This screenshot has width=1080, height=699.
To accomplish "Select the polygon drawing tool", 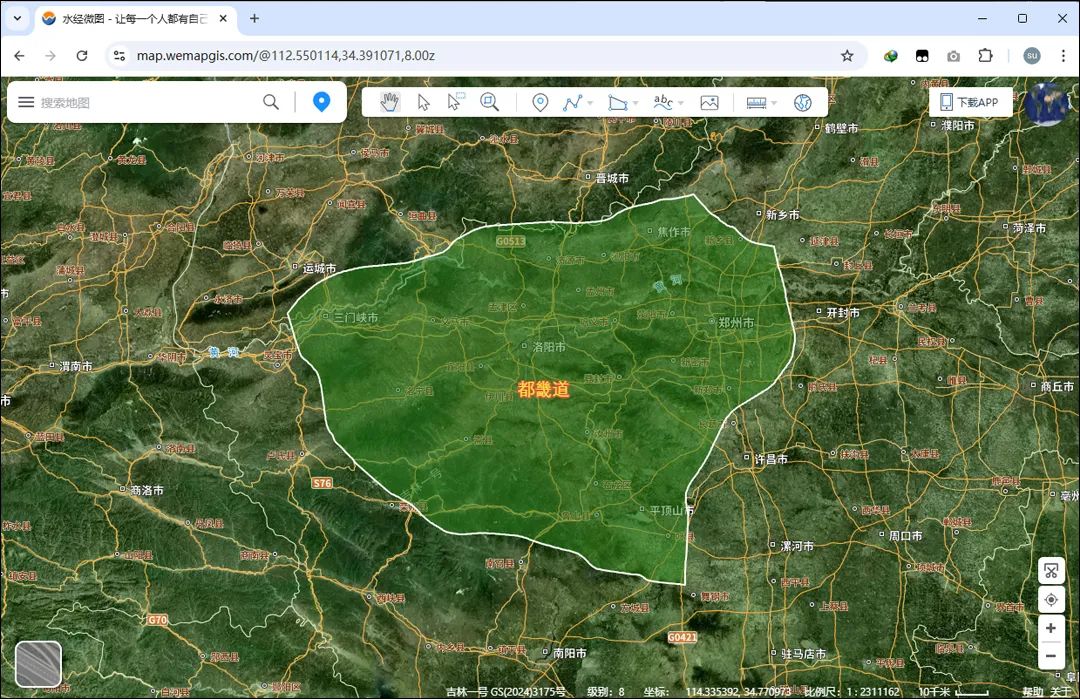I will [617, 103].
